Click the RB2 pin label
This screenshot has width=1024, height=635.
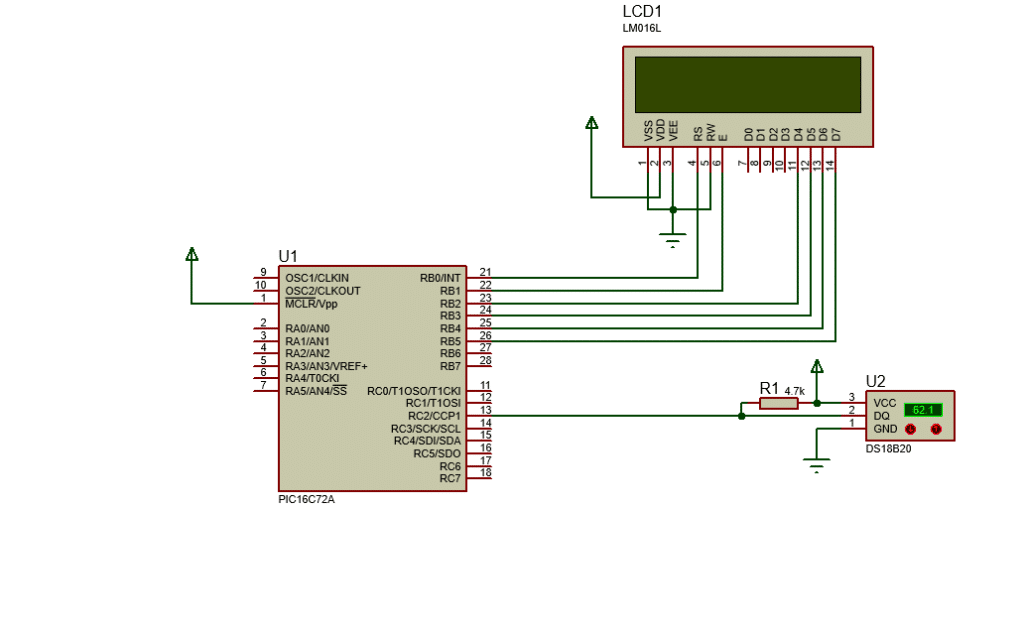coord(450,304)
